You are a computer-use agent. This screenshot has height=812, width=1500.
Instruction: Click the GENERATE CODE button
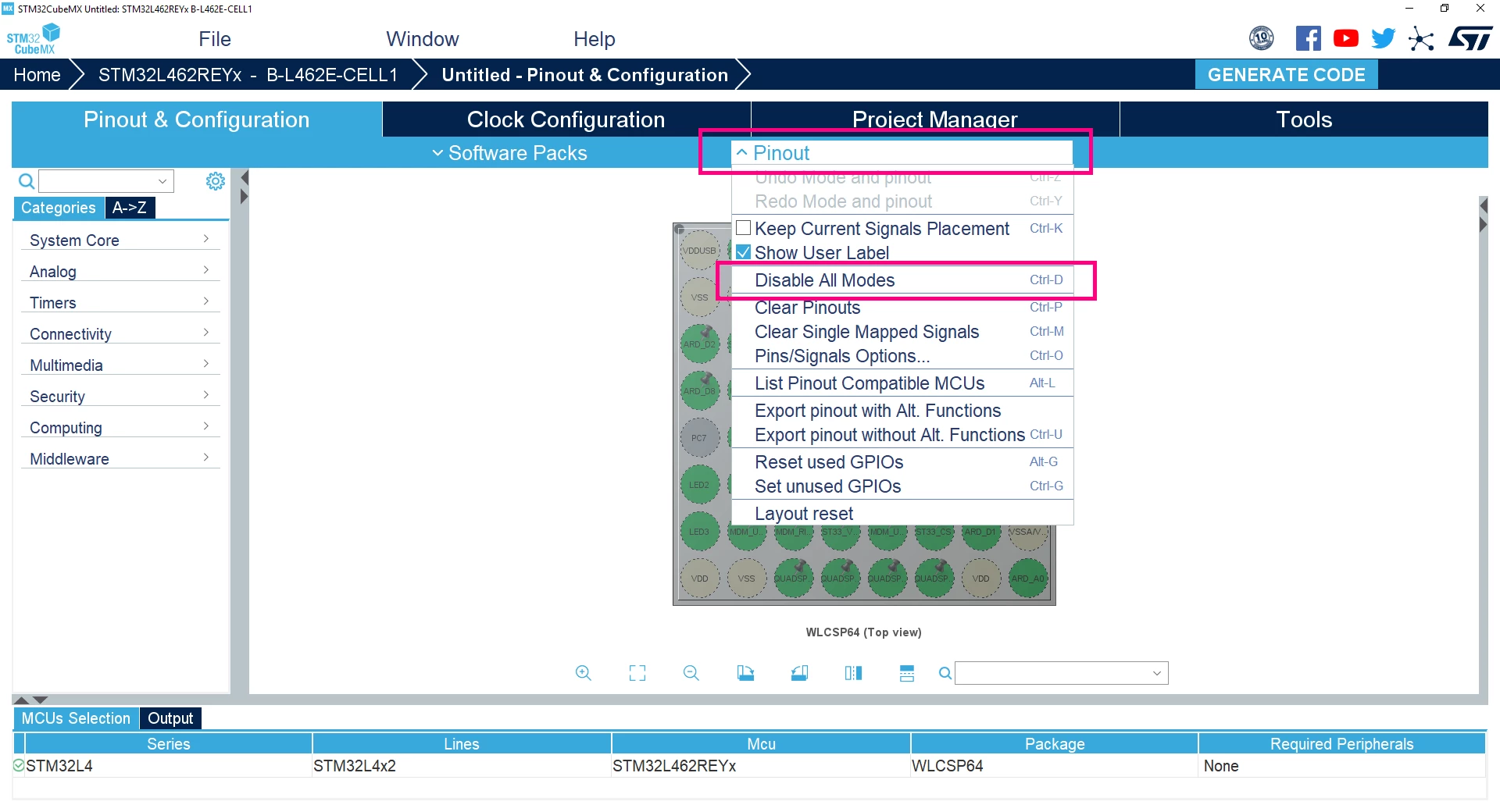[1286, 75]
